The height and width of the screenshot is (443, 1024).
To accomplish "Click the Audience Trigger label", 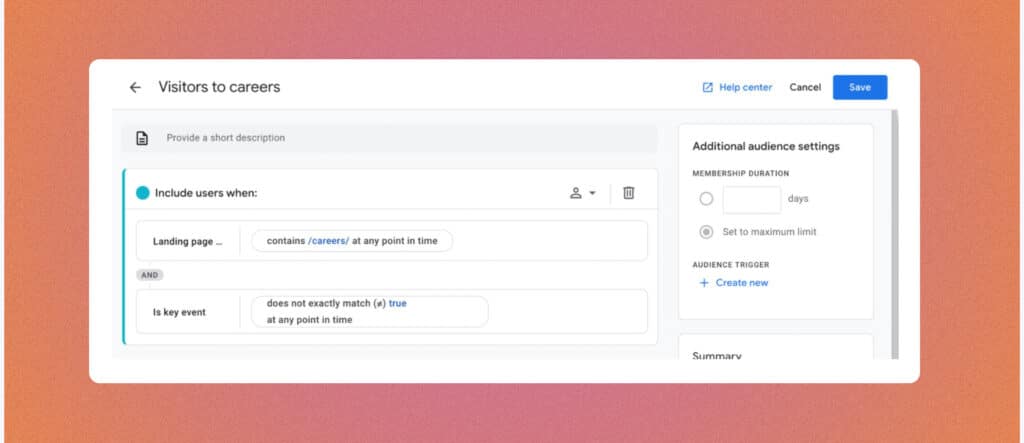I will 731,265.
